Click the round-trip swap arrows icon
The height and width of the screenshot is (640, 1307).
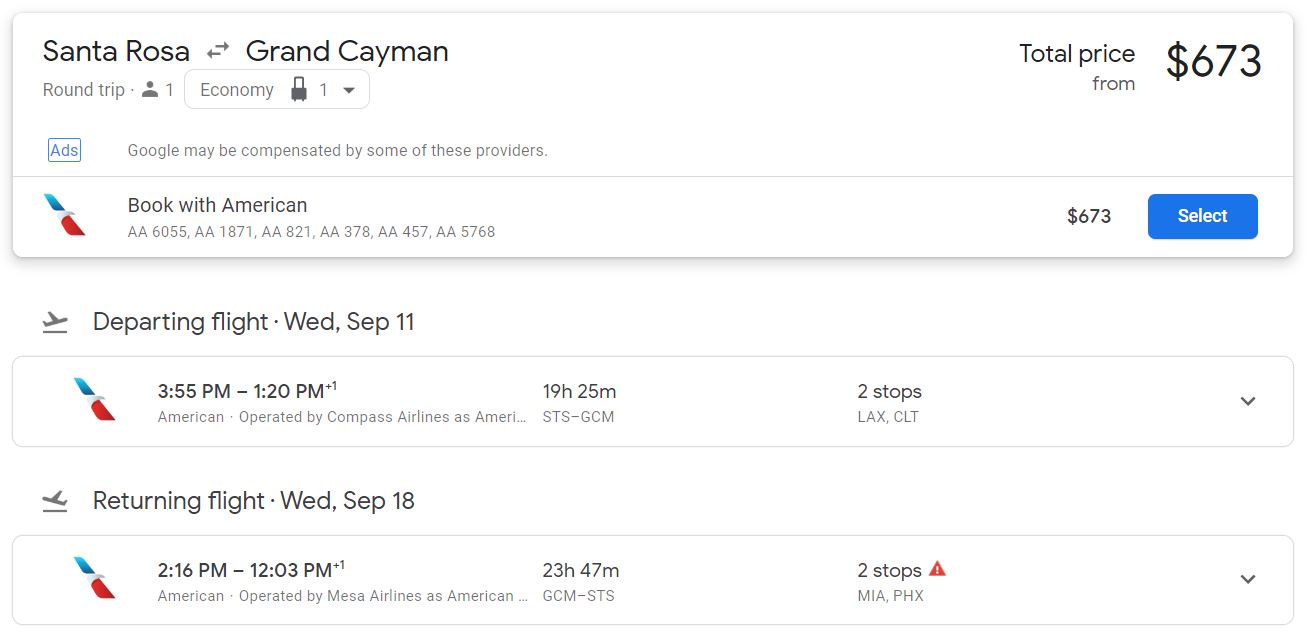pyautogui.click(x=218, y=51)
